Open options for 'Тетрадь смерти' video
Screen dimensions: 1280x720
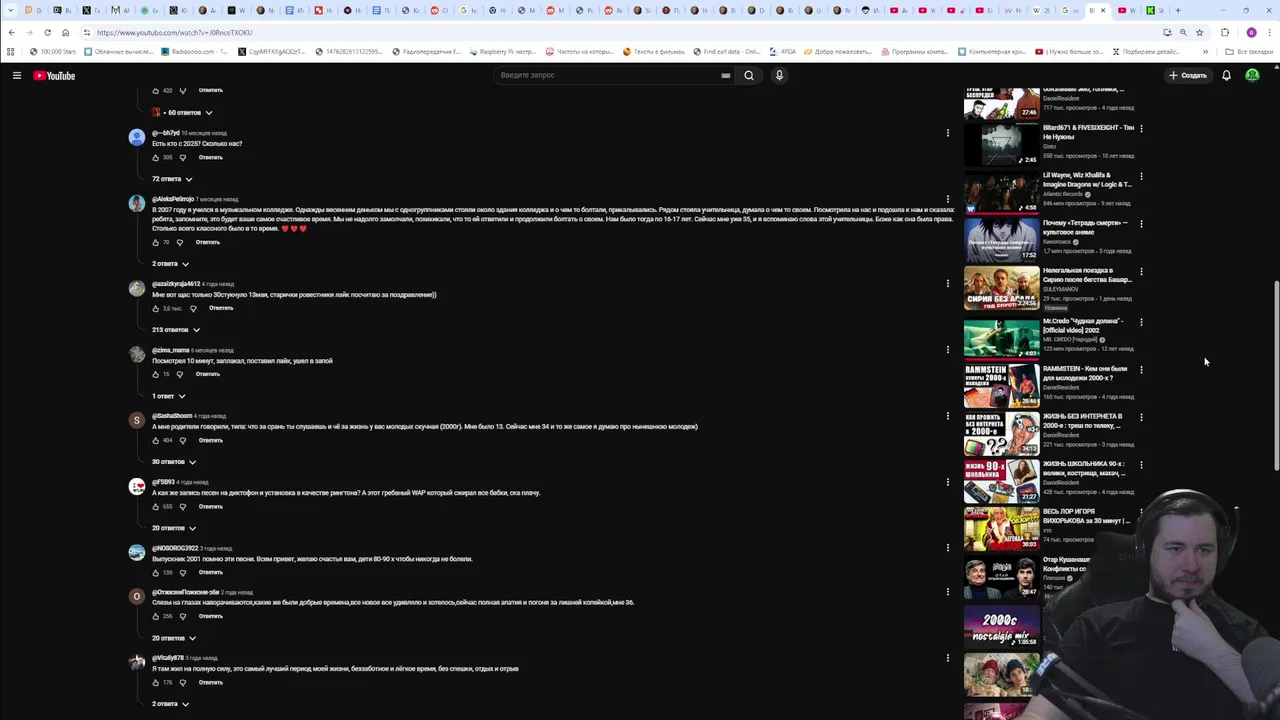1141,224
